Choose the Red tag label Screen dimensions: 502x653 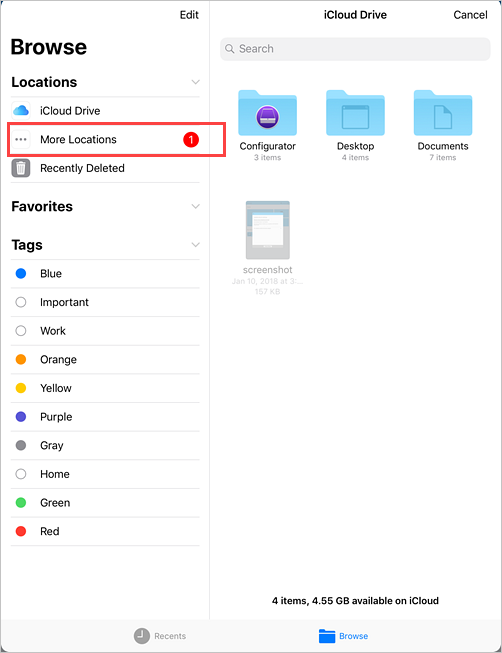click(x=50, y=531)
